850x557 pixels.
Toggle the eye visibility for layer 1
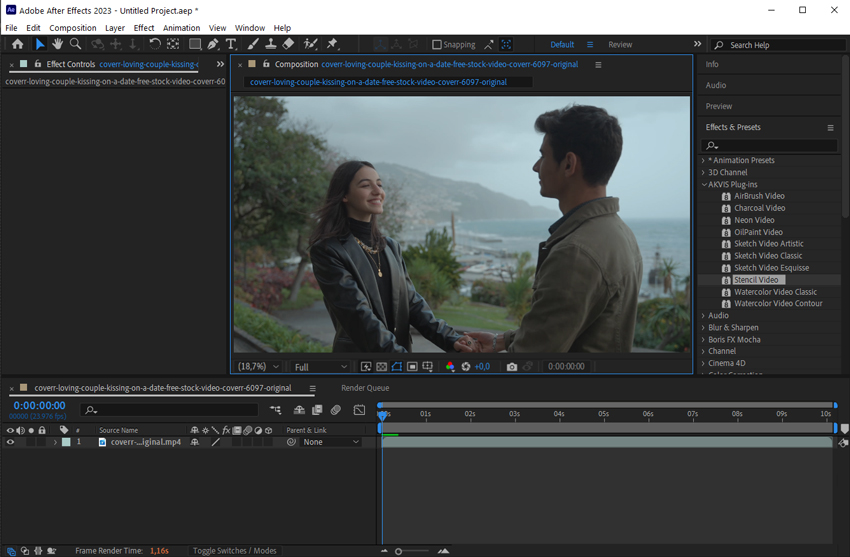[x=10, y=442]
